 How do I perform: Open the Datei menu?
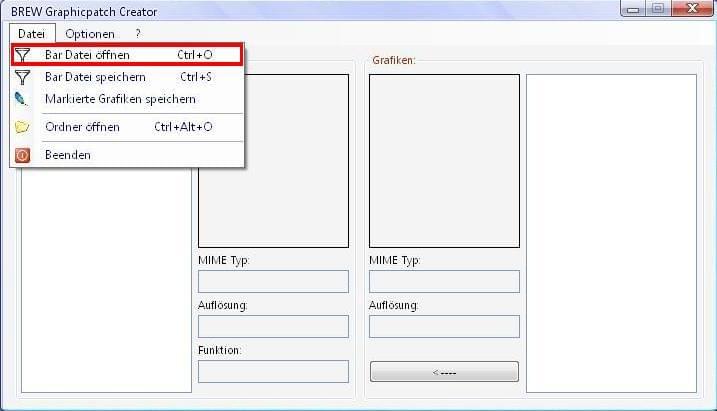point(32,34)
